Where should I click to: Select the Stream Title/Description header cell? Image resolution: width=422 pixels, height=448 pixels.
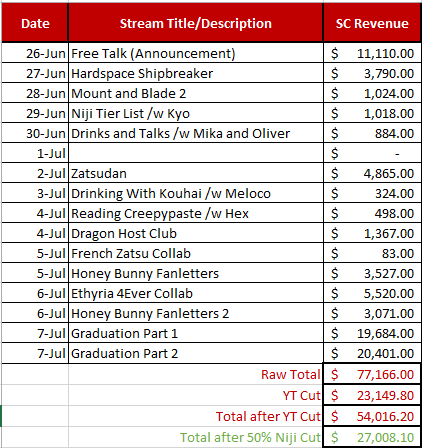(x=196, y=23)
